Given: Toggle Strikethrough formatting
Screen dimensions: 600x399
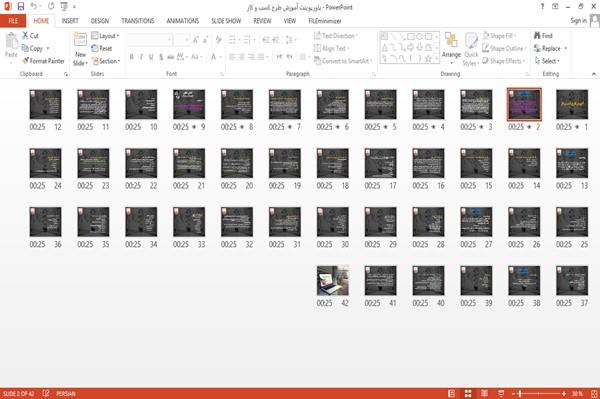Looking at the screenshot, I should (x=171, y=57).
